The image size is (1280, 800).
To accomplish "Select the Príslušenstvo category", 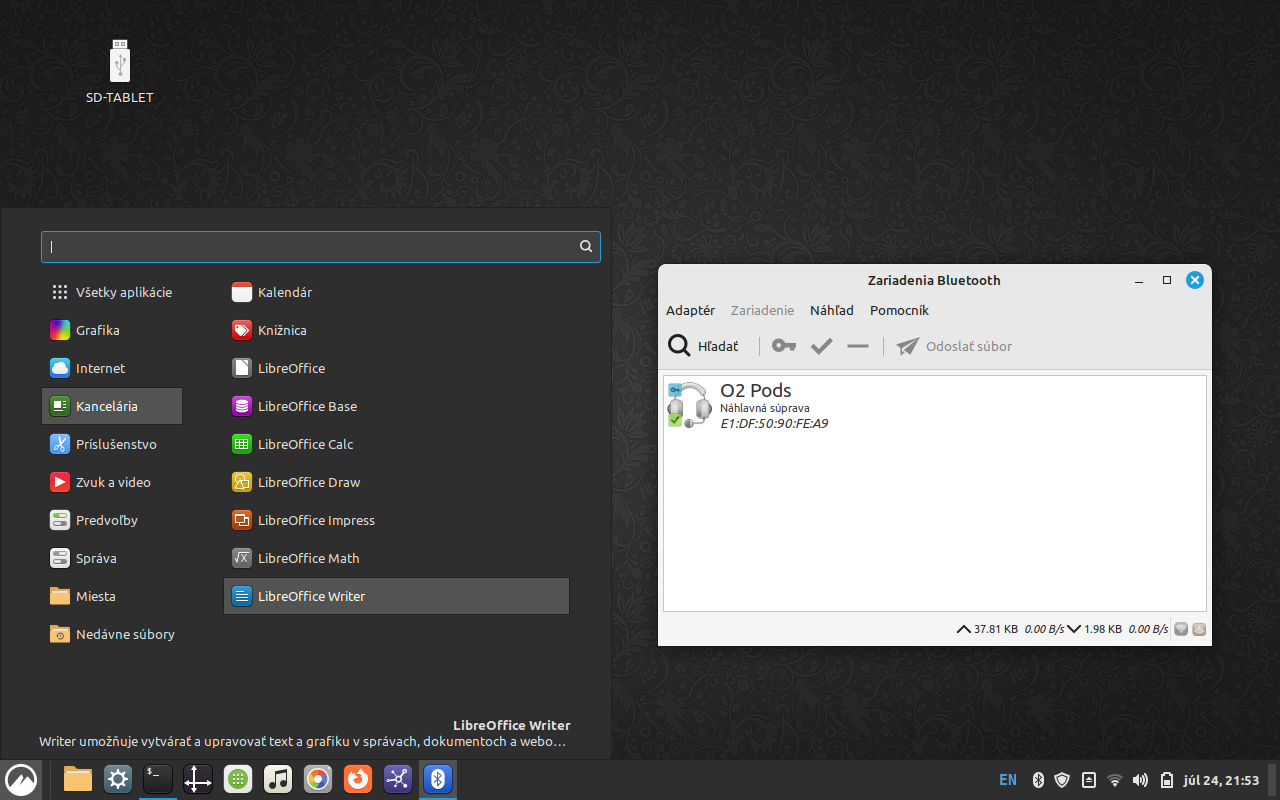I will (x=112, y=444).
